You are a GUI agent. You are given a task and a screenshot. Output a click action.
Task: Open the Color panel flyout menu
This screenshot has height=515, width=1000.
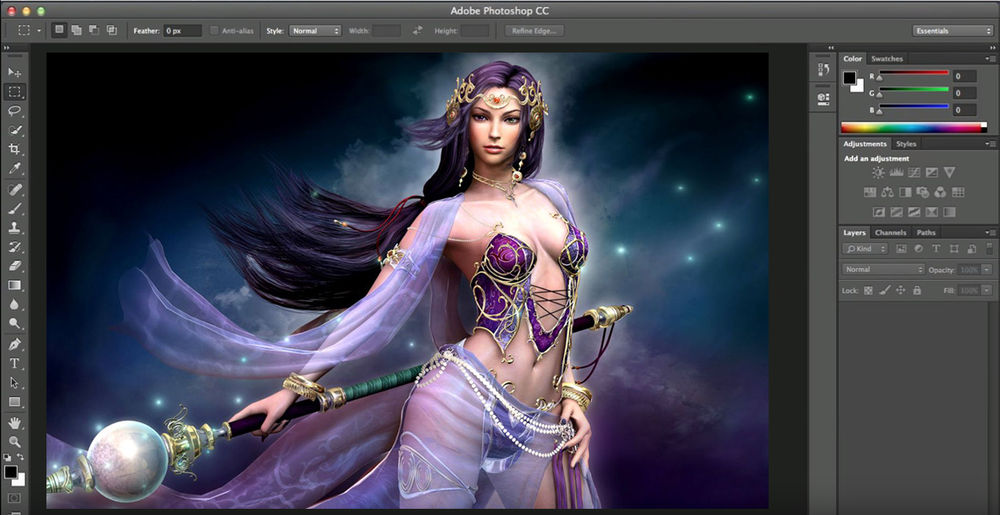coord(989,59)
